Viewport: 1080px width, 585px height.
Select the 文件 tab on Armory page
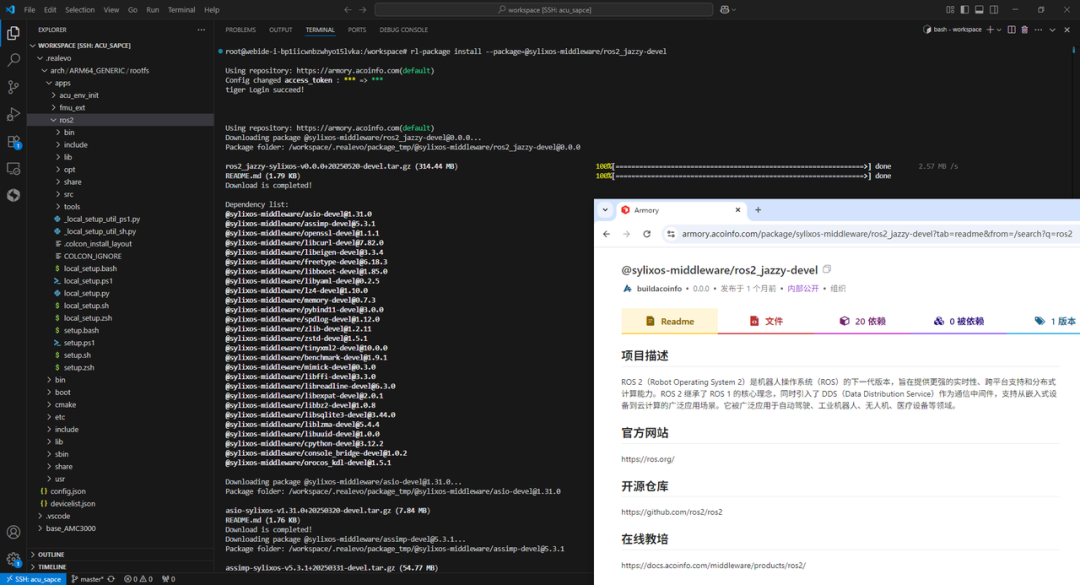(x=765, y=321)
